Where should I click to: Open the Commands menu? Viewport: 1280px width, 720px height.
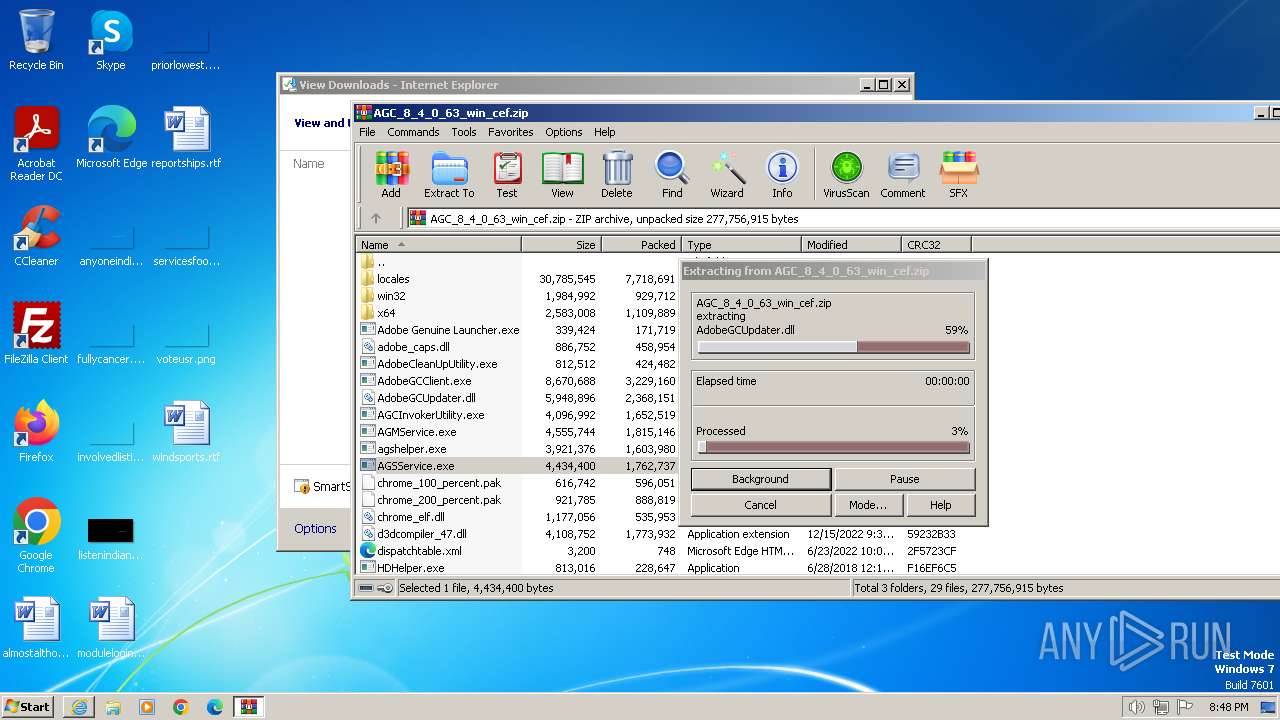click(x=413, y=132)
